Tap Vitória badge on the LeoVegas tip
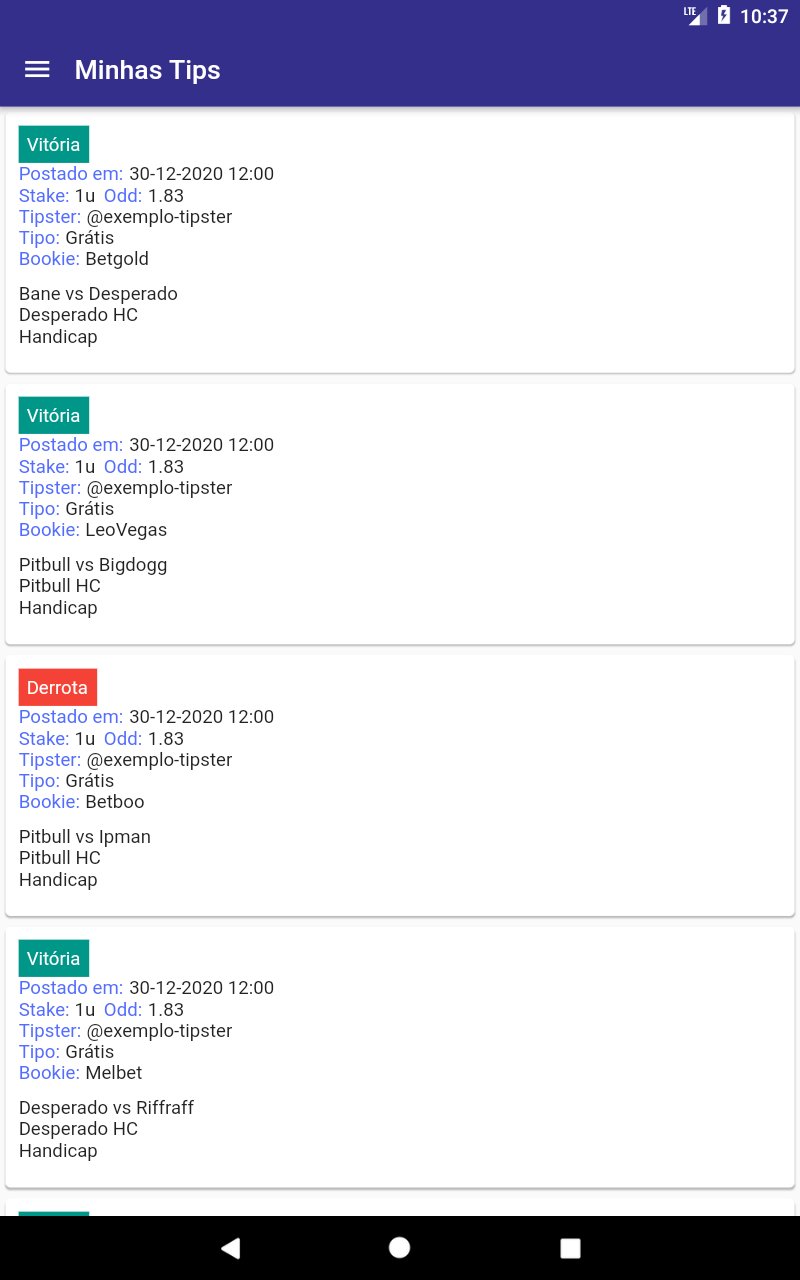The width and height of the screenshot is (800, 1280). tap(54, 416)
